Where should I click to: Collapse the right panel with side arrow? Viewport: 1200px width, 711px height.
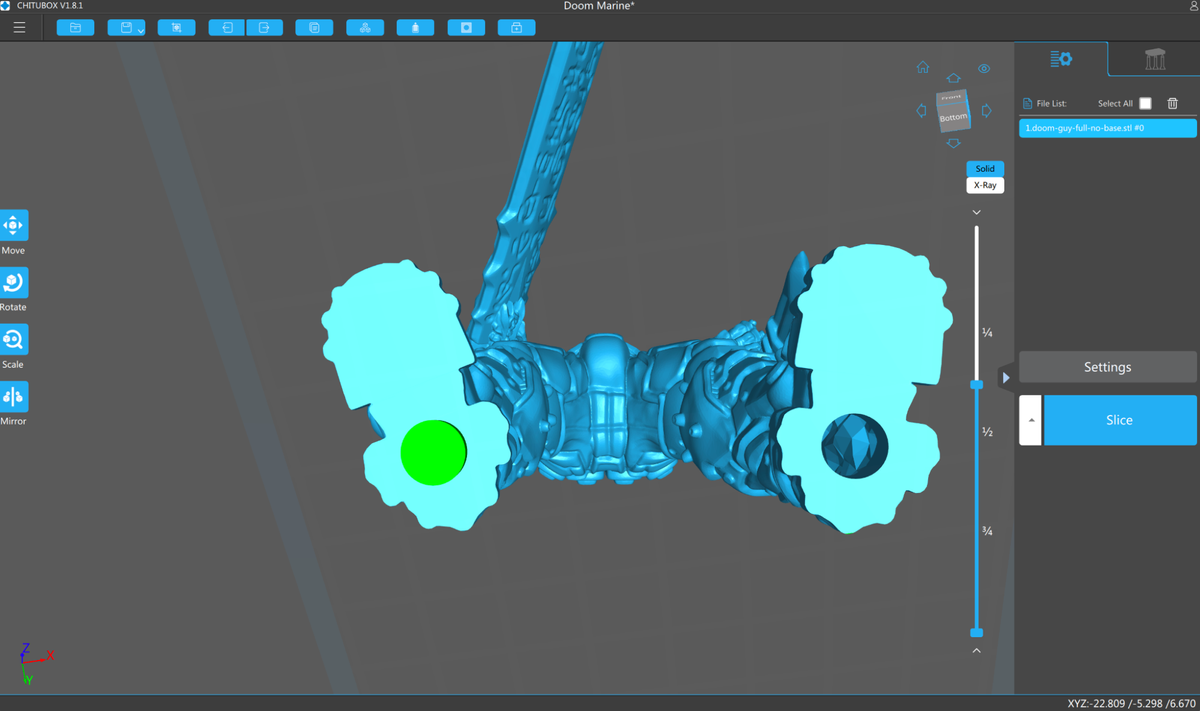(x=1006, y=377)
